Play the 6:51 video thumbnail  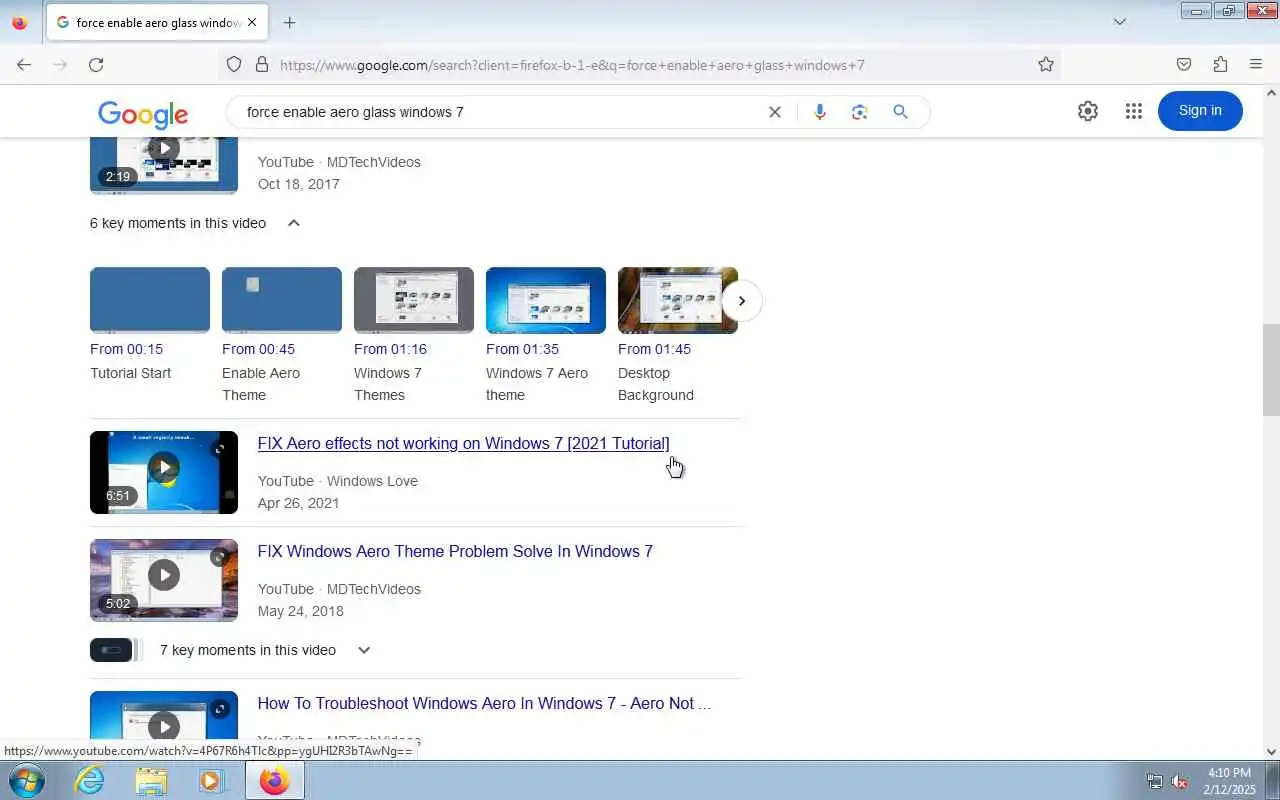click(x=164, y=472)
